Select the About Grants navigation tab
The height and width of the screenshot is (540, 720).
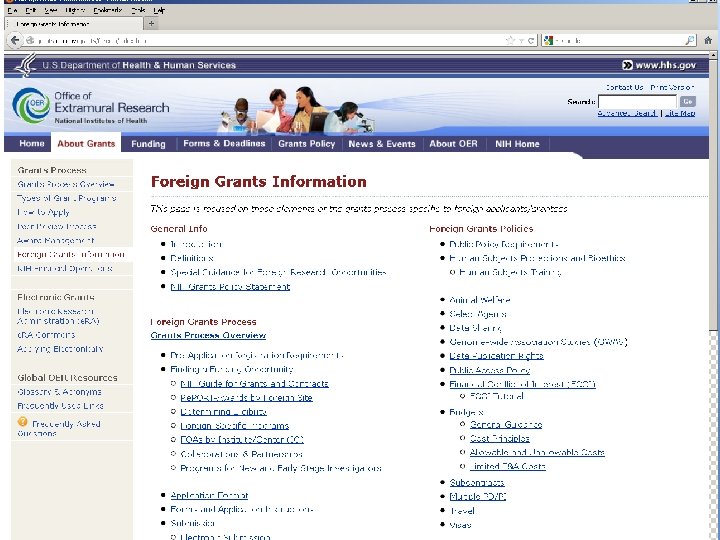coord(86,143)
